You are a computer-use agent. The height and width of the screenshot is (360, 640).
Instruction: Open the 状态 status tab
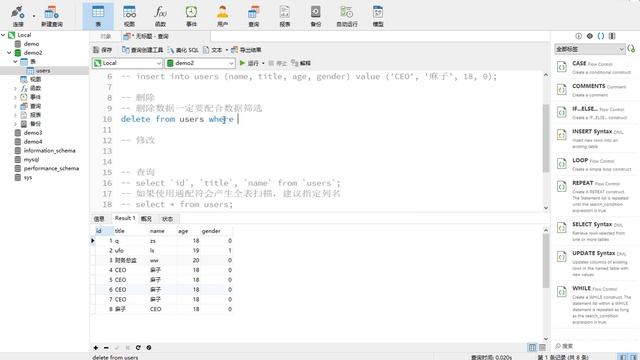point(168,219)
